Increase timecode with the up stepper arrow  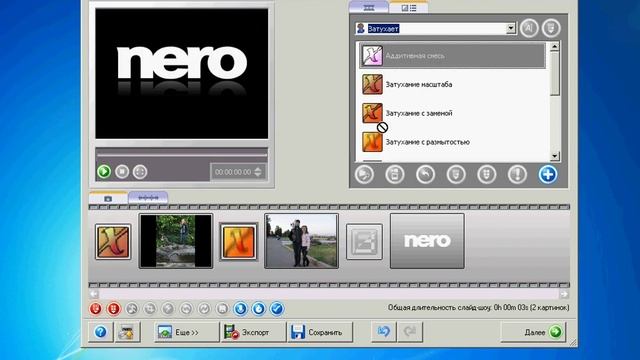(258, 169)
